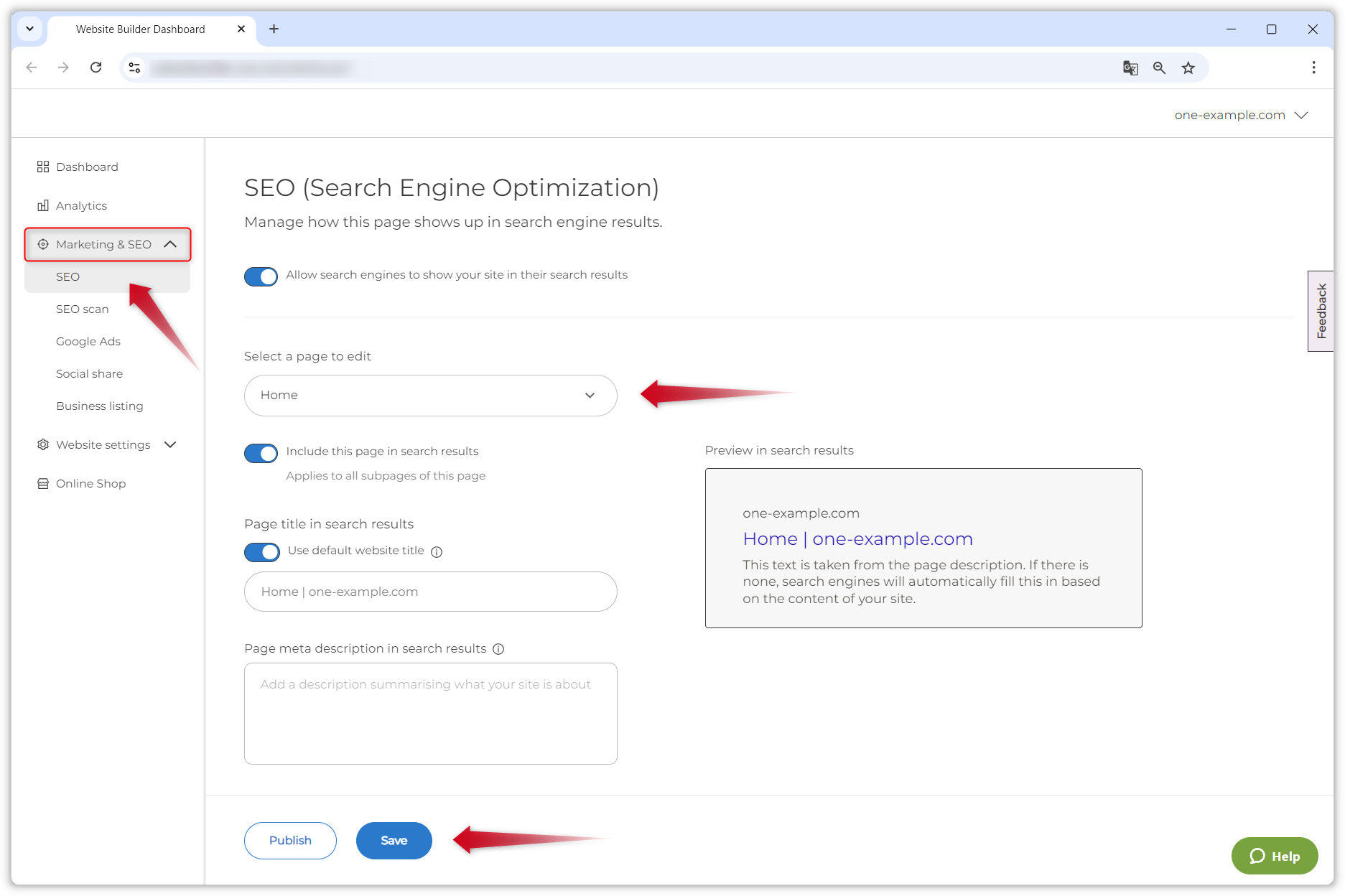This screenshot has height=896, width=1345.
Task: Save the SEO changes
Action: 394,840
